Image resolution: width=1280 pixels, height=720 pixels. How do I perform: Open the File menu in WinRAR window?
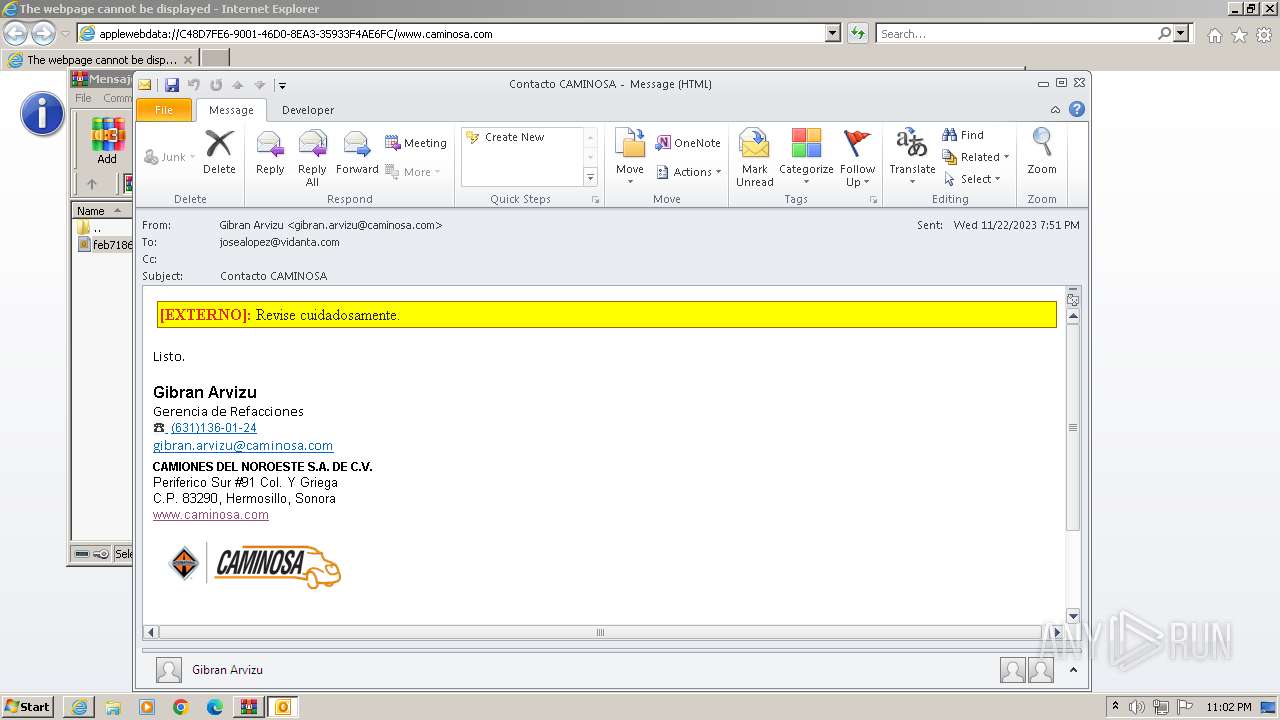pyautogui.click(x=83, y=98)
